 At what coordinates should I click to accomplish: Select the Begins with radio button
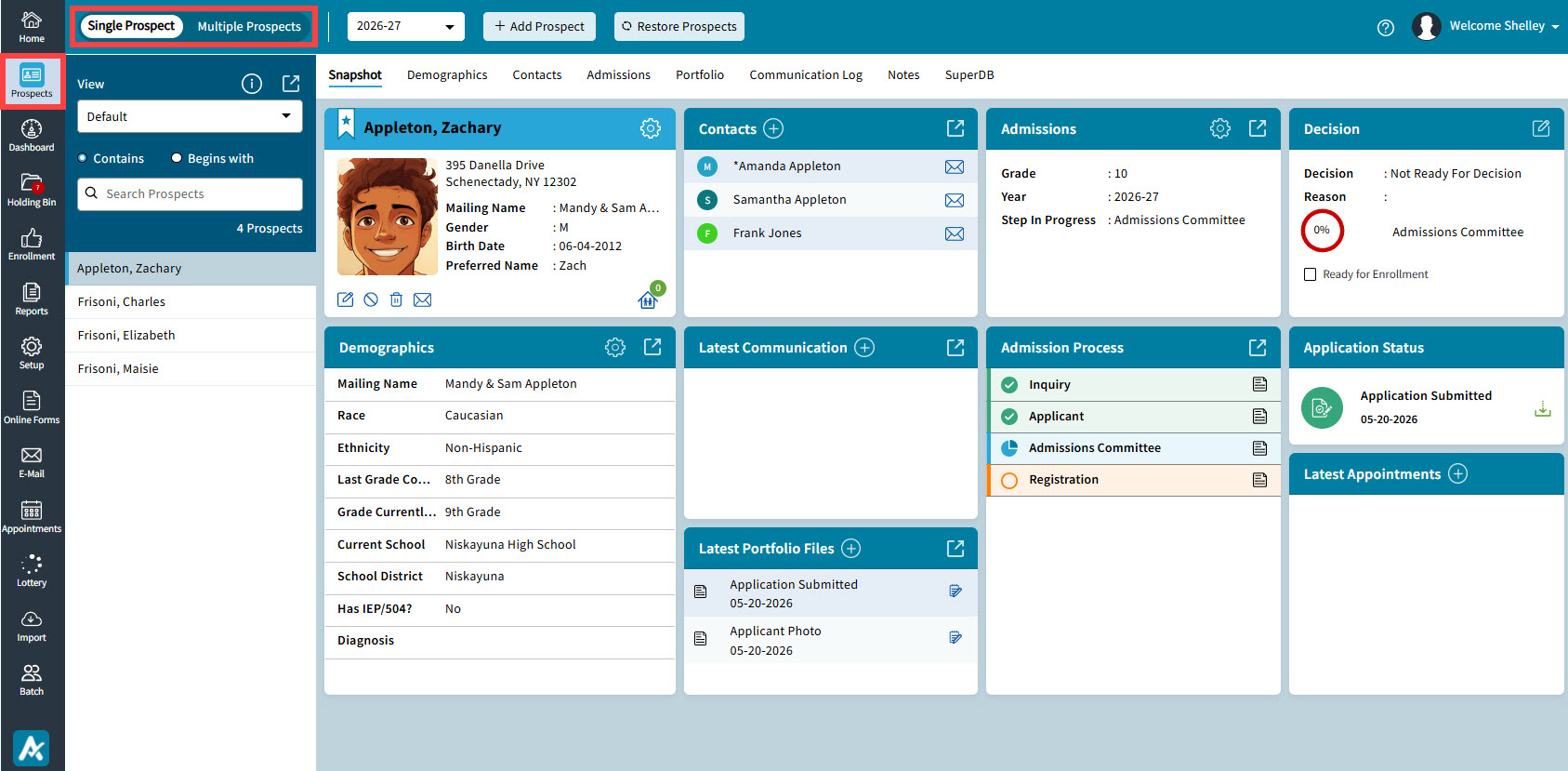click(177, 158)
